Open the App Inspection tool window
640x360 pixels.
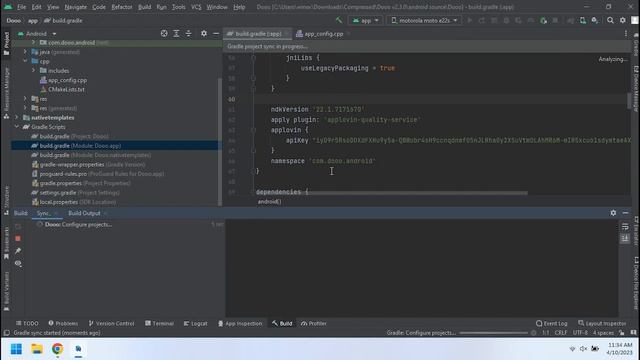click(x=240, y=323)
